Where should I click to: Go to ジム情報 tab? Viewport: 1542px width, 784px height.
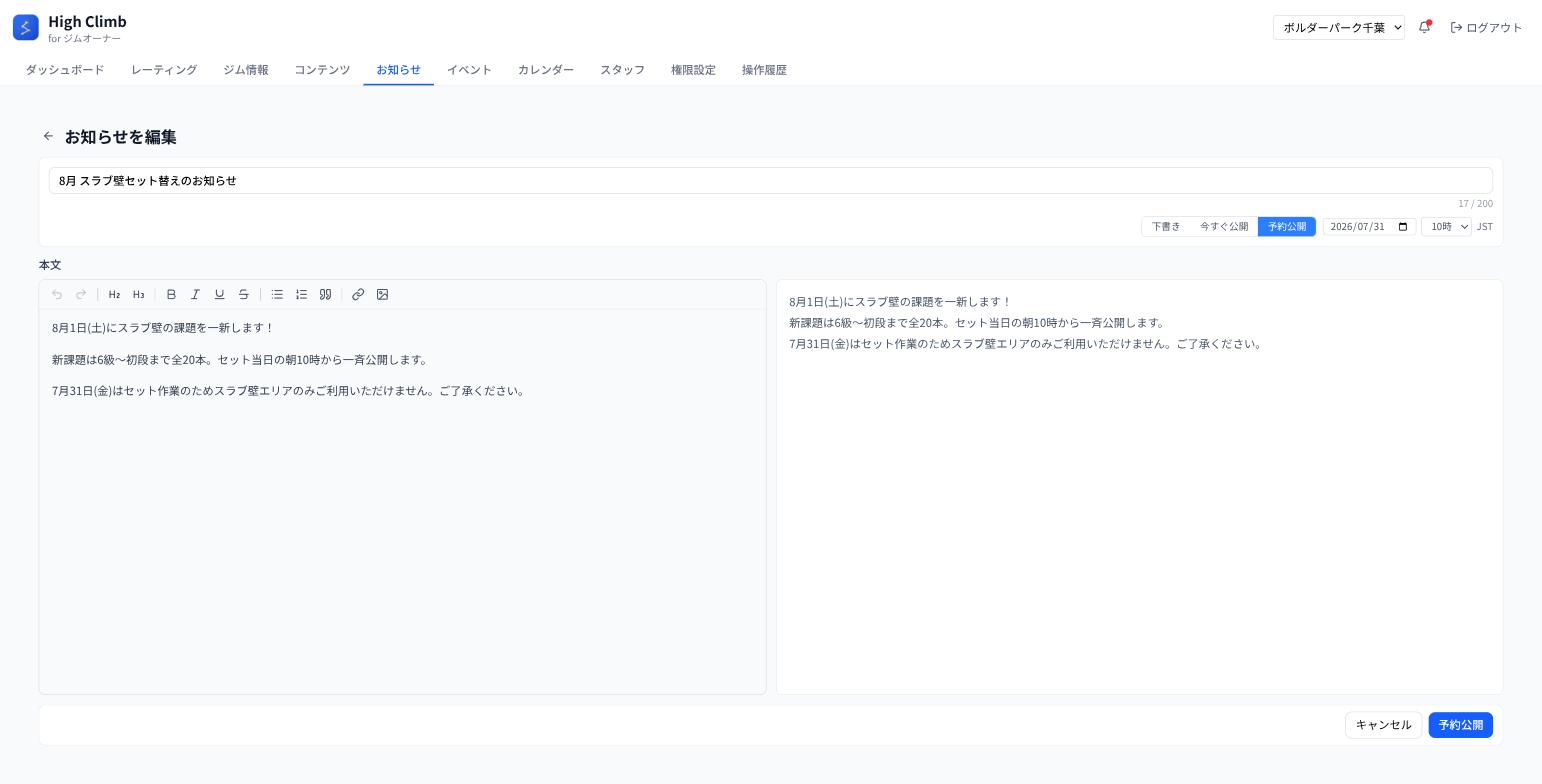246,70
